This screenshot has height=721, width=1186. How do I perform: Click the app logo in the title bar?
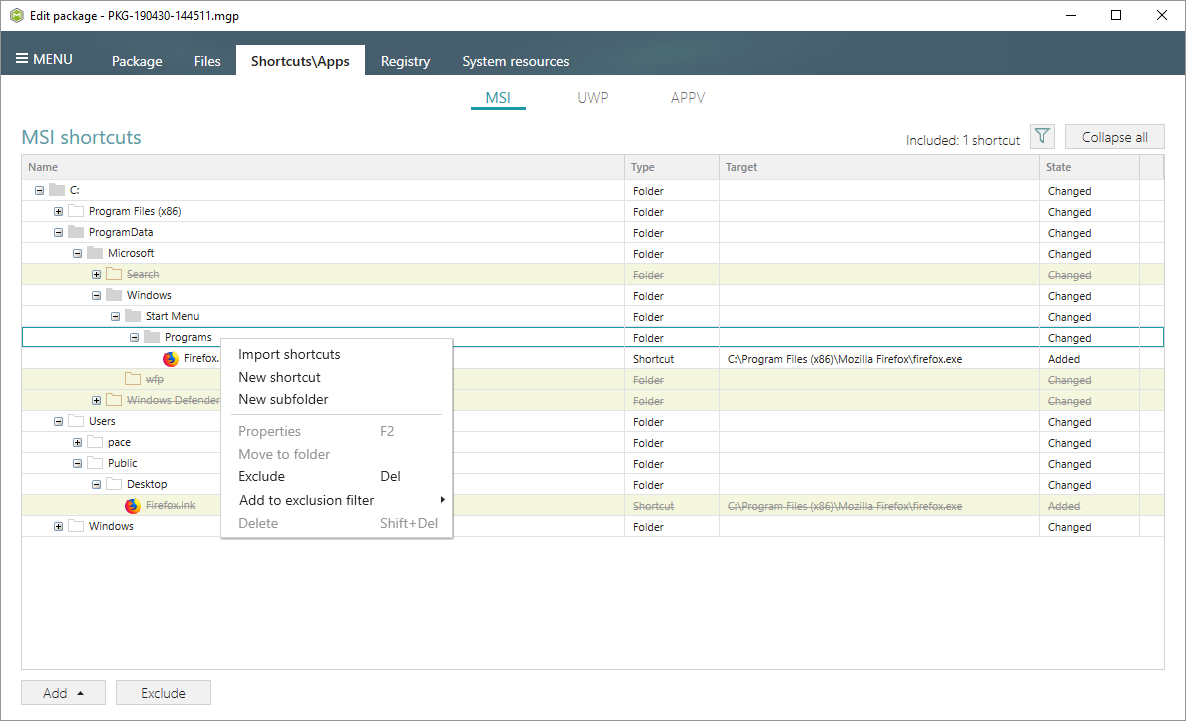click(x=17, y=15)
